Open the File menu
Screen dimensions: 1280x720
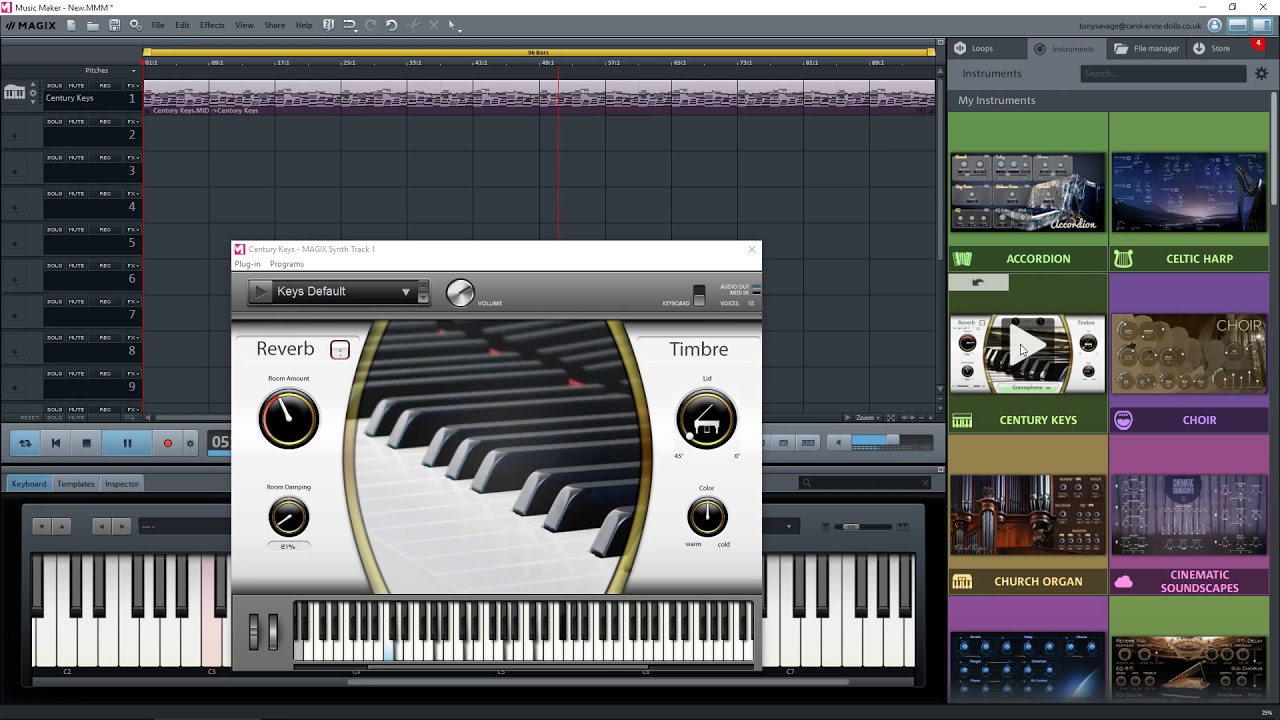pos(158,25)
